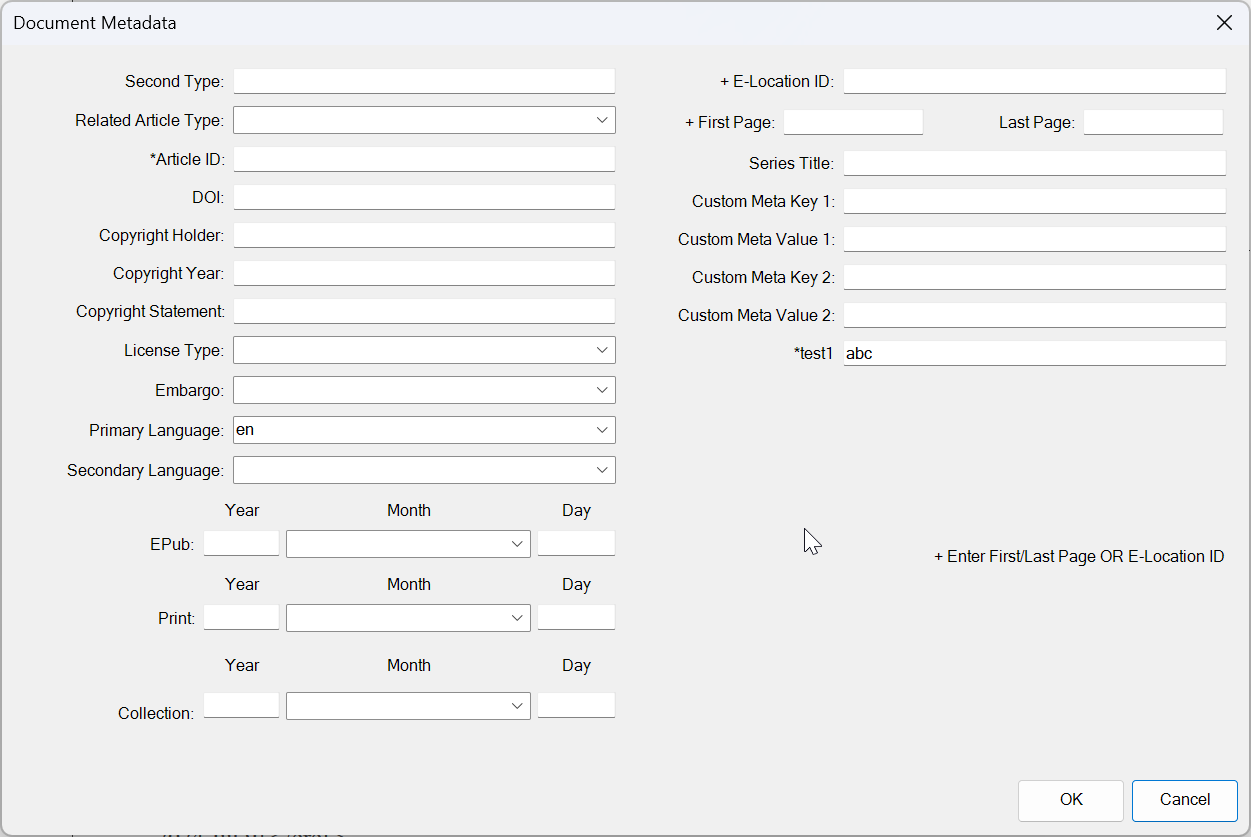The height and width of the screenshot is (837, 1251).
Task: Click the Custom Meta Key 1 field
Action: [x=1034, y=200]
